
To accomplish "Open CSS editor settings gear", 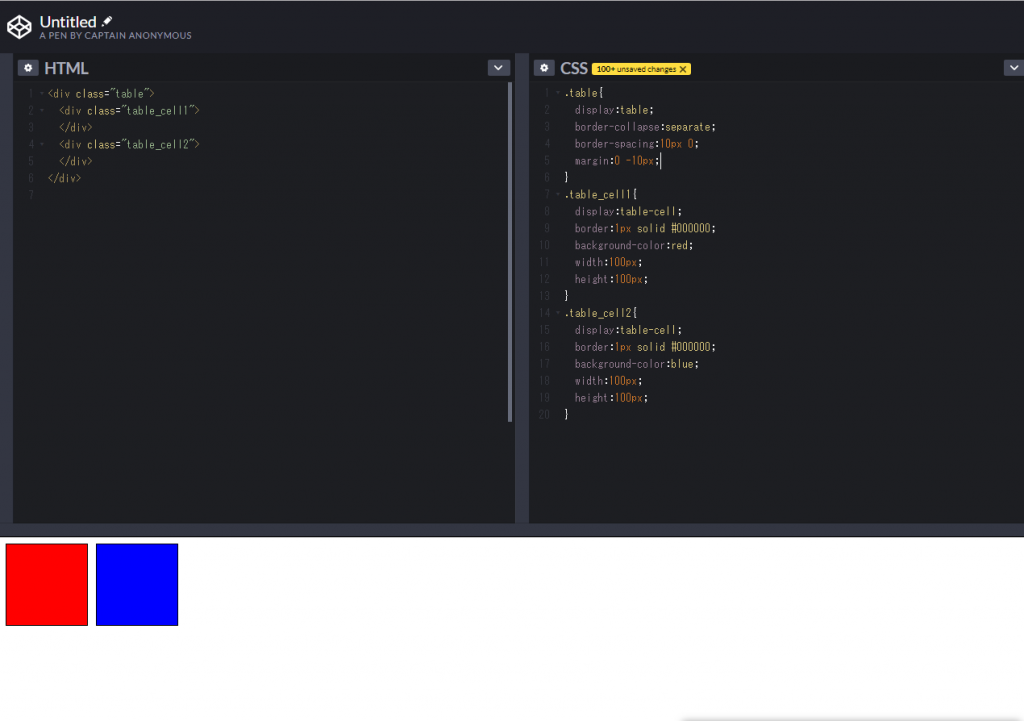I will tap(544, 68).
